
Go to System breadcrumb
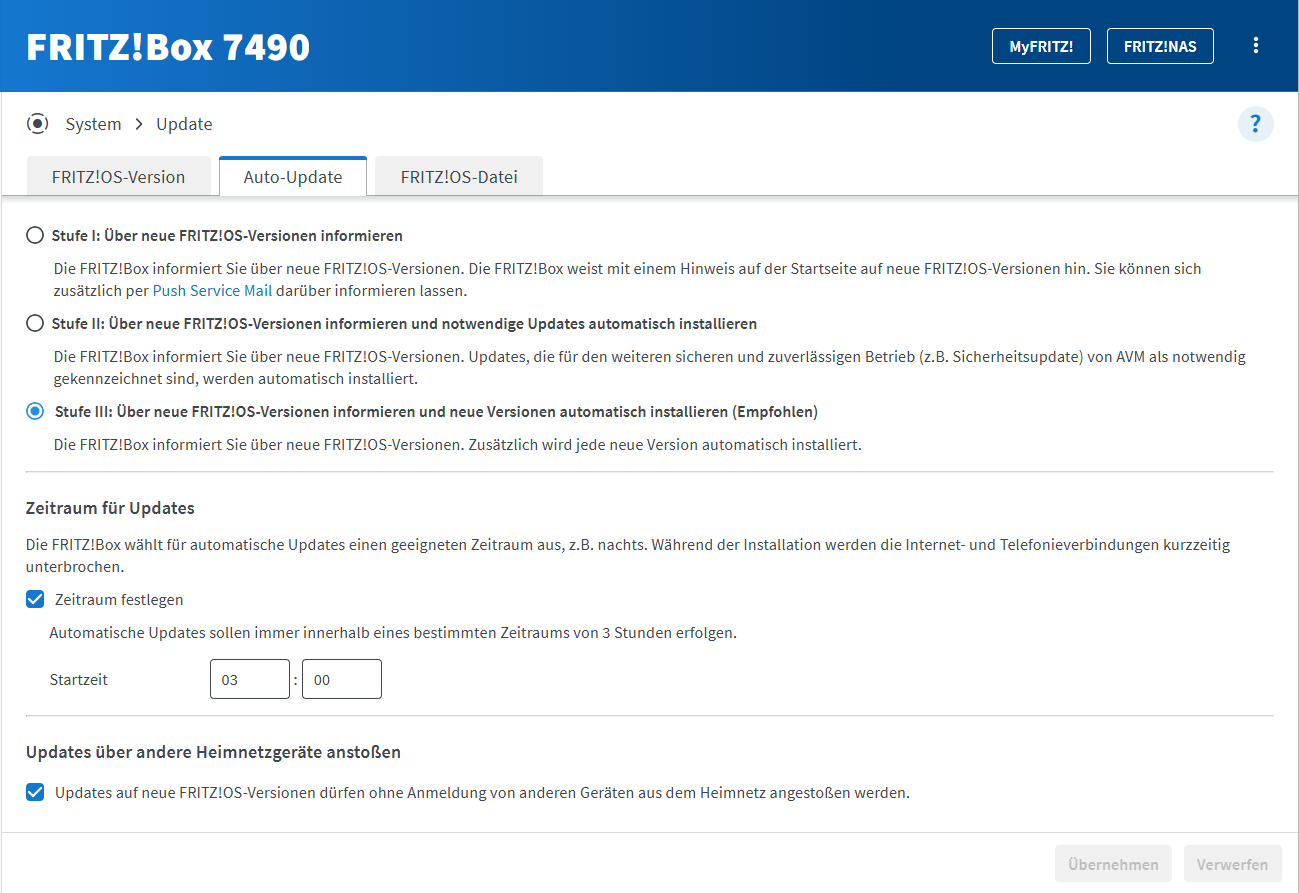(93, 124)
